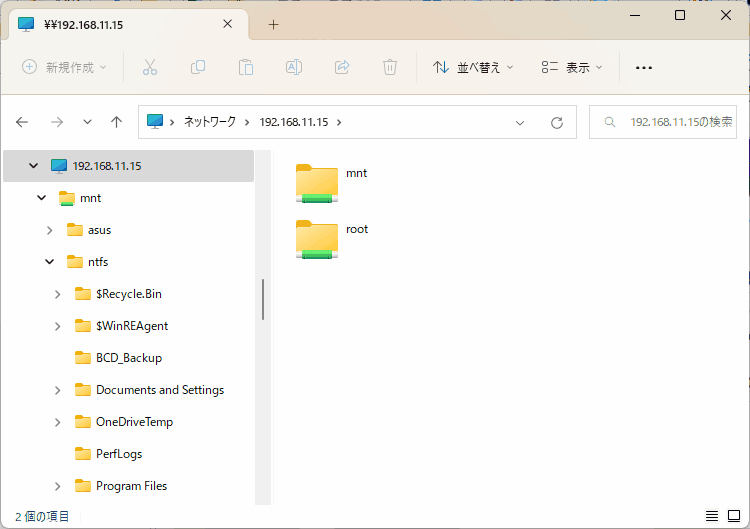Minimize the Explorer window
This screenshot has width=750, height=529.
coord(635,15)
